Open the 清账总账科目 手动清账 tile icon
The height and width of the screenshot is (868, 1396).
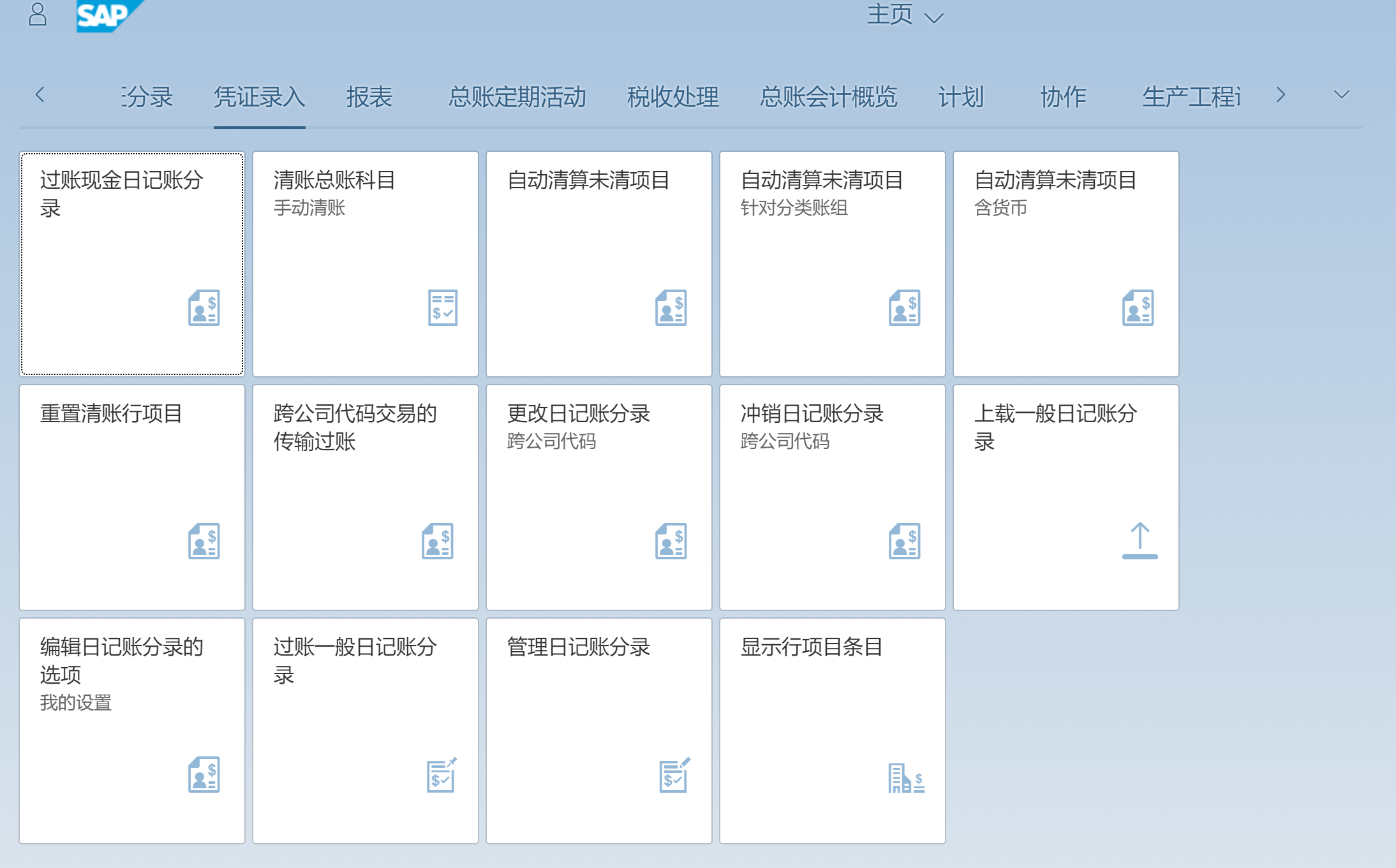point(442,309)
